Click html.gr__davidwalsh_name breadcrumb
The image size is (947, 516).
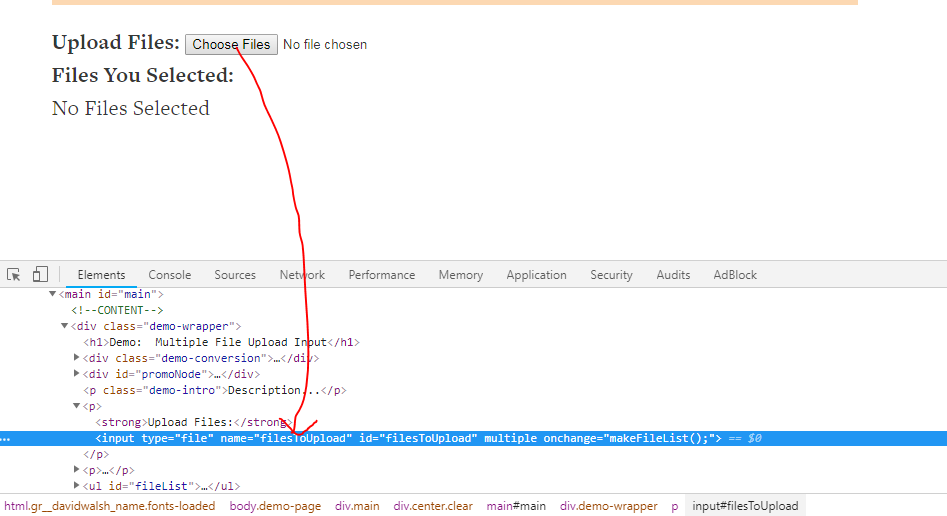coord(109,506)
